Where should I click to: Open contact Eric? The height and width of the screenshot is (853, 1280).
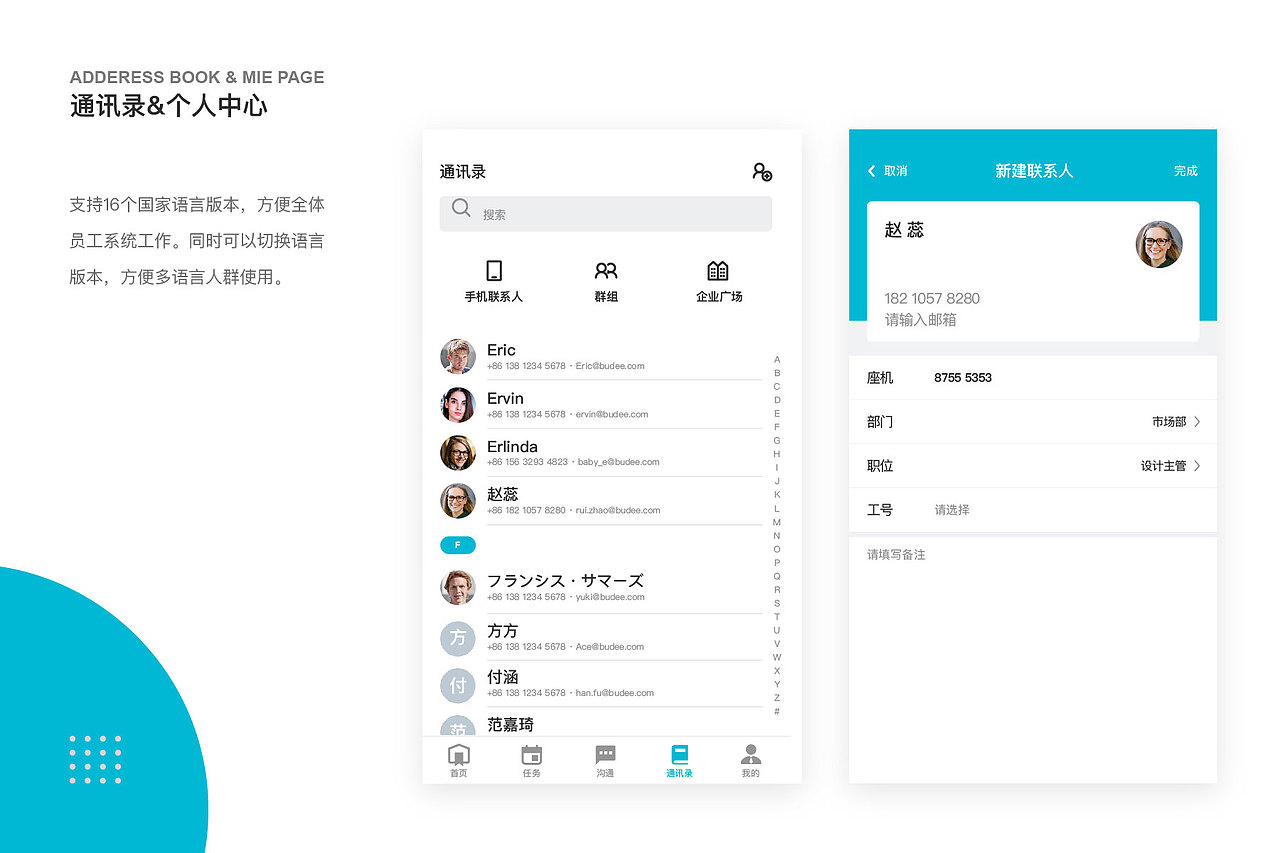click(x=601, y=356)
